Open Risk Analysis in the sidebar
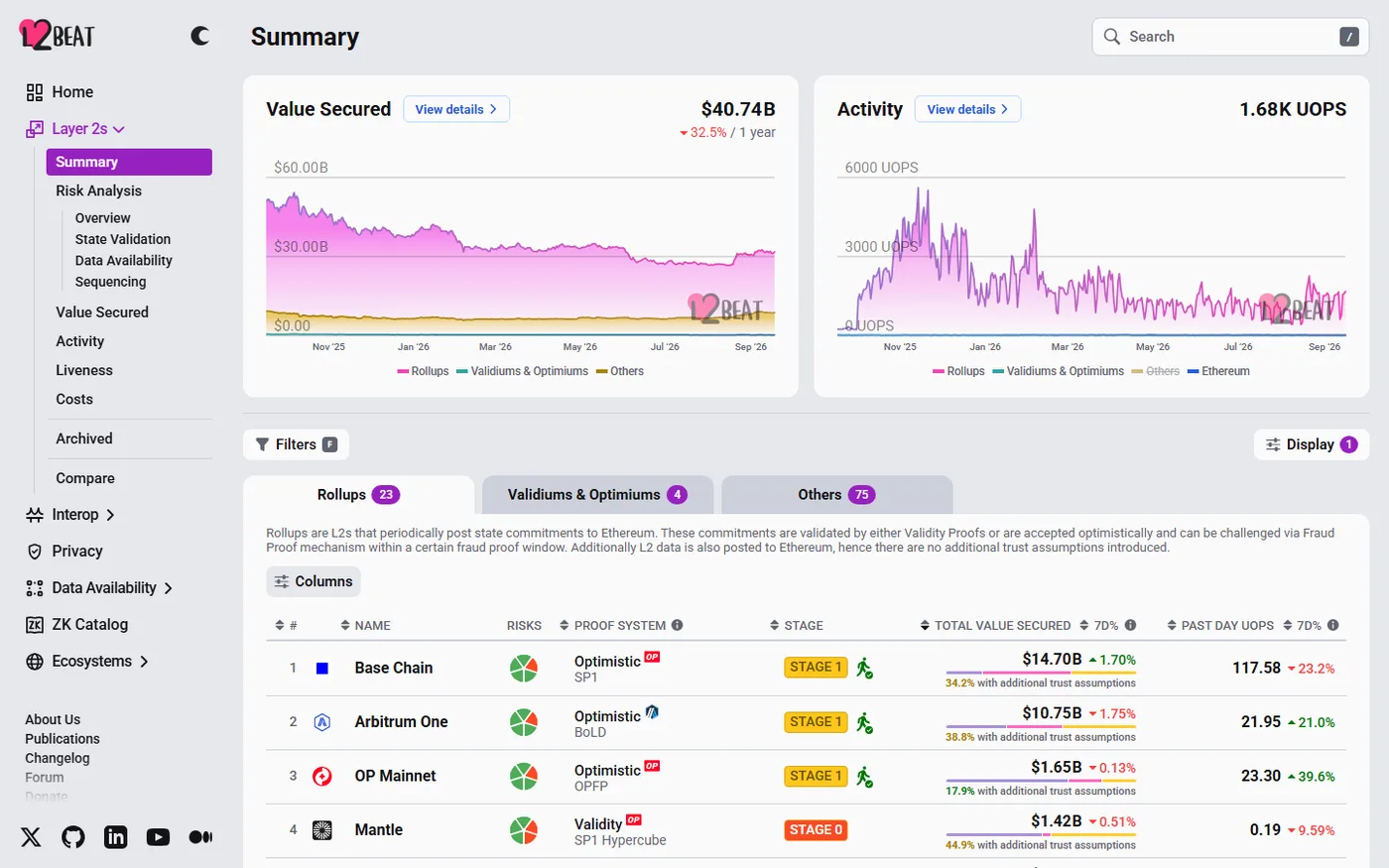 click(98, 190)
